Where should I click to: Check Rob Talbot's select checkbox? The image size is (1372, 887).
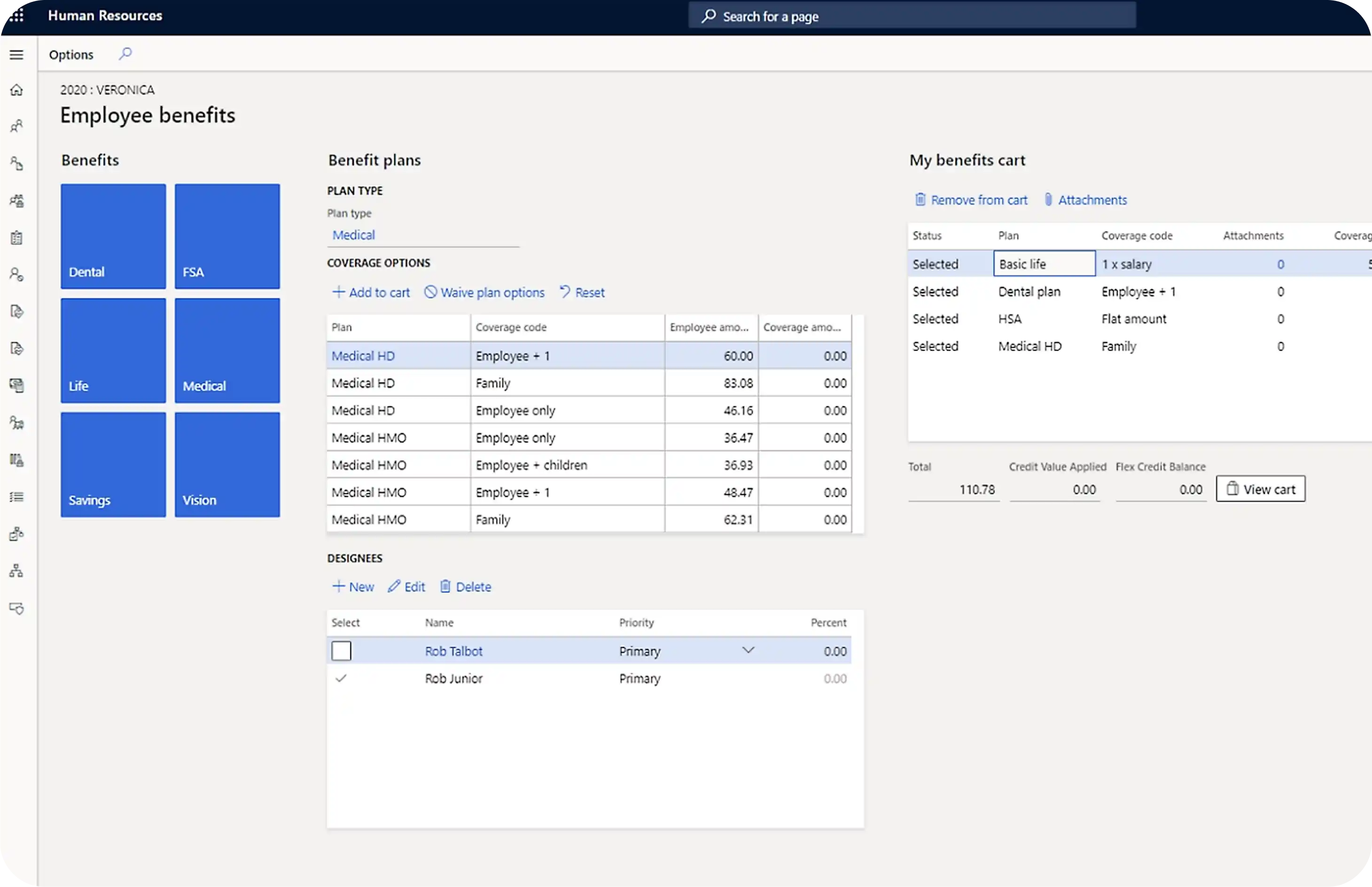(341, 650)
